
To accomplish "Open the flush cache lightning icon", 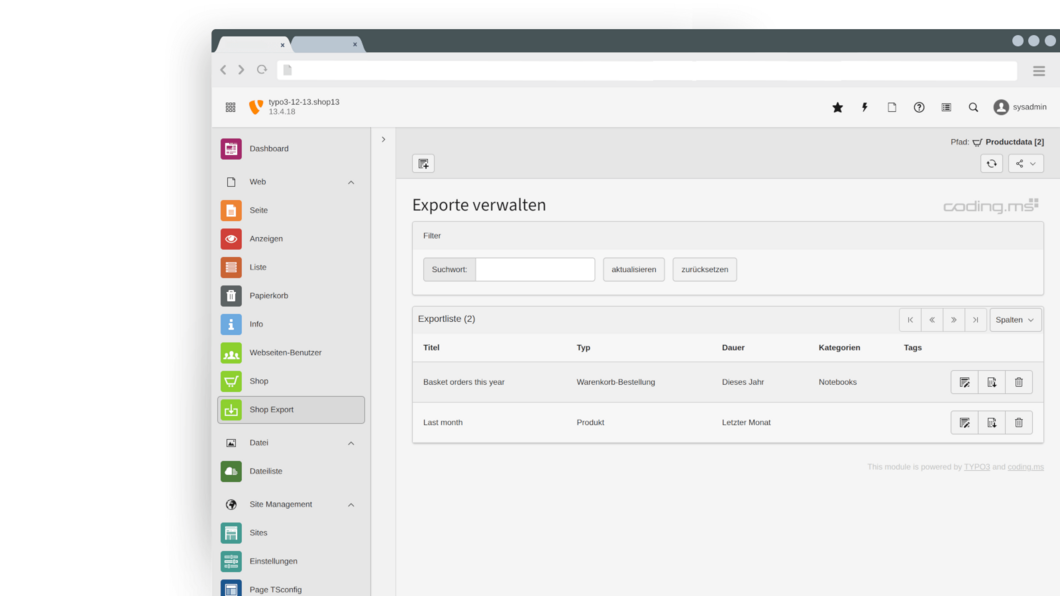I will pos(864,108).
